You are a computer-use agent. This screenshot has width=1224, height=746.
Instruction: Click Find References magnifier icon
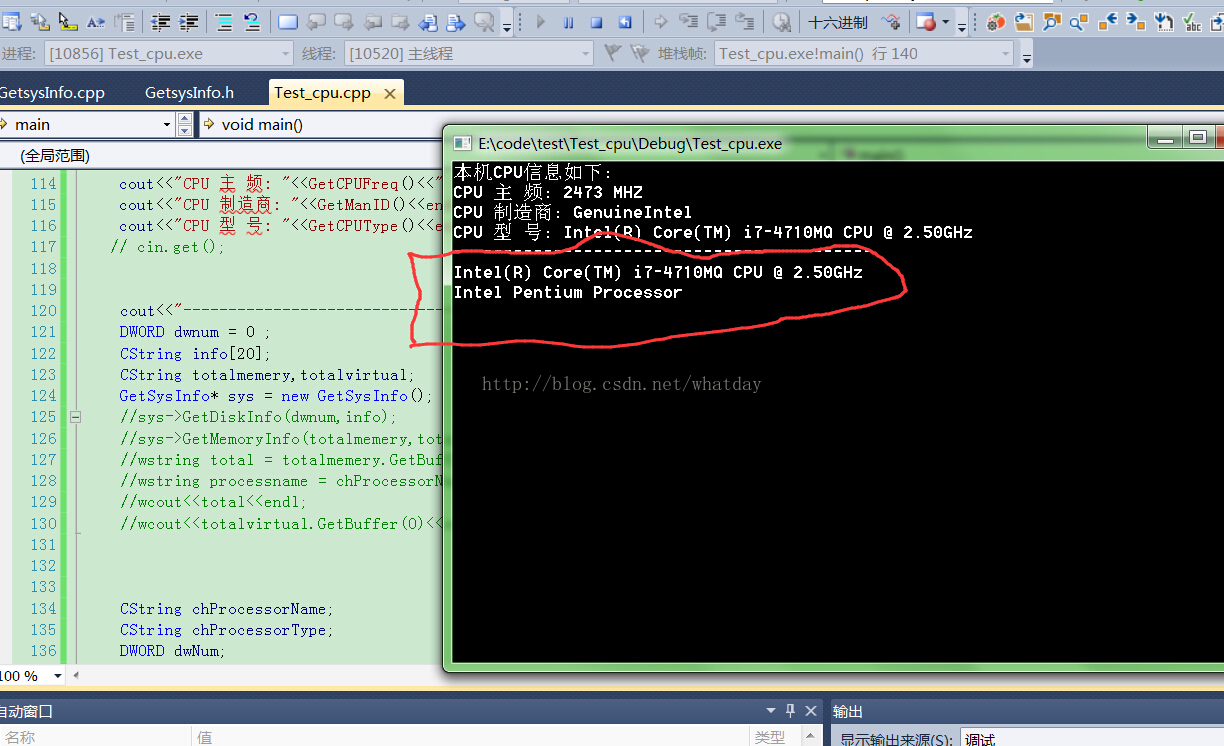[x=1080, y=22]
